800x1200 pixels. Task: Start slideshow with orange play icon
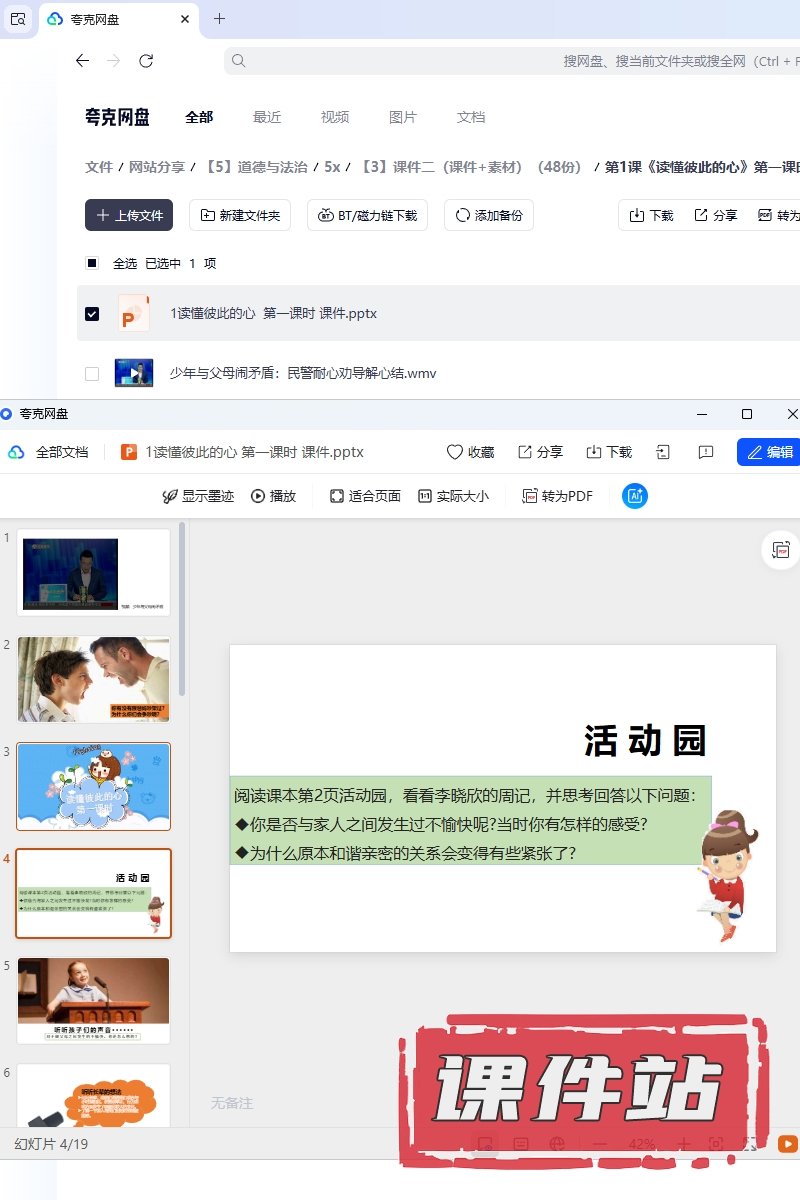[x=788, y=1144]
